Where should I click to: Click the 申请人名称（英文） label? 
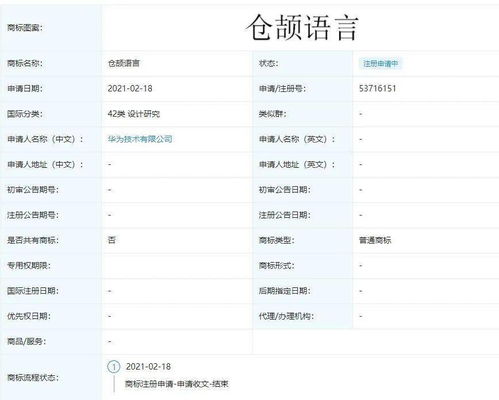pyautogui.click(x=297, y=139)
